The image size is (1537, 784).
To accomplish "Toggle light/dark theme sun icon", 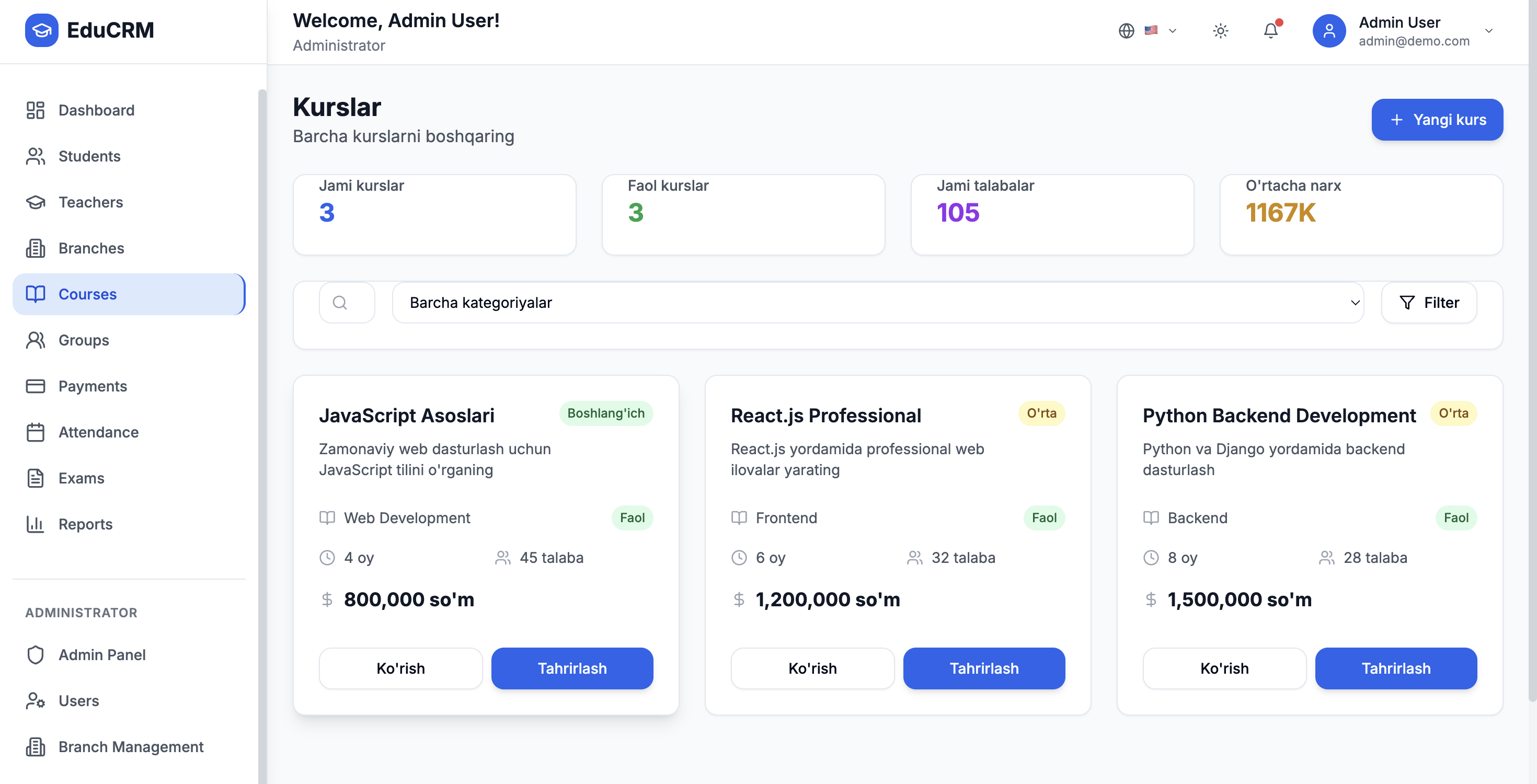I will click(1220, 30).
